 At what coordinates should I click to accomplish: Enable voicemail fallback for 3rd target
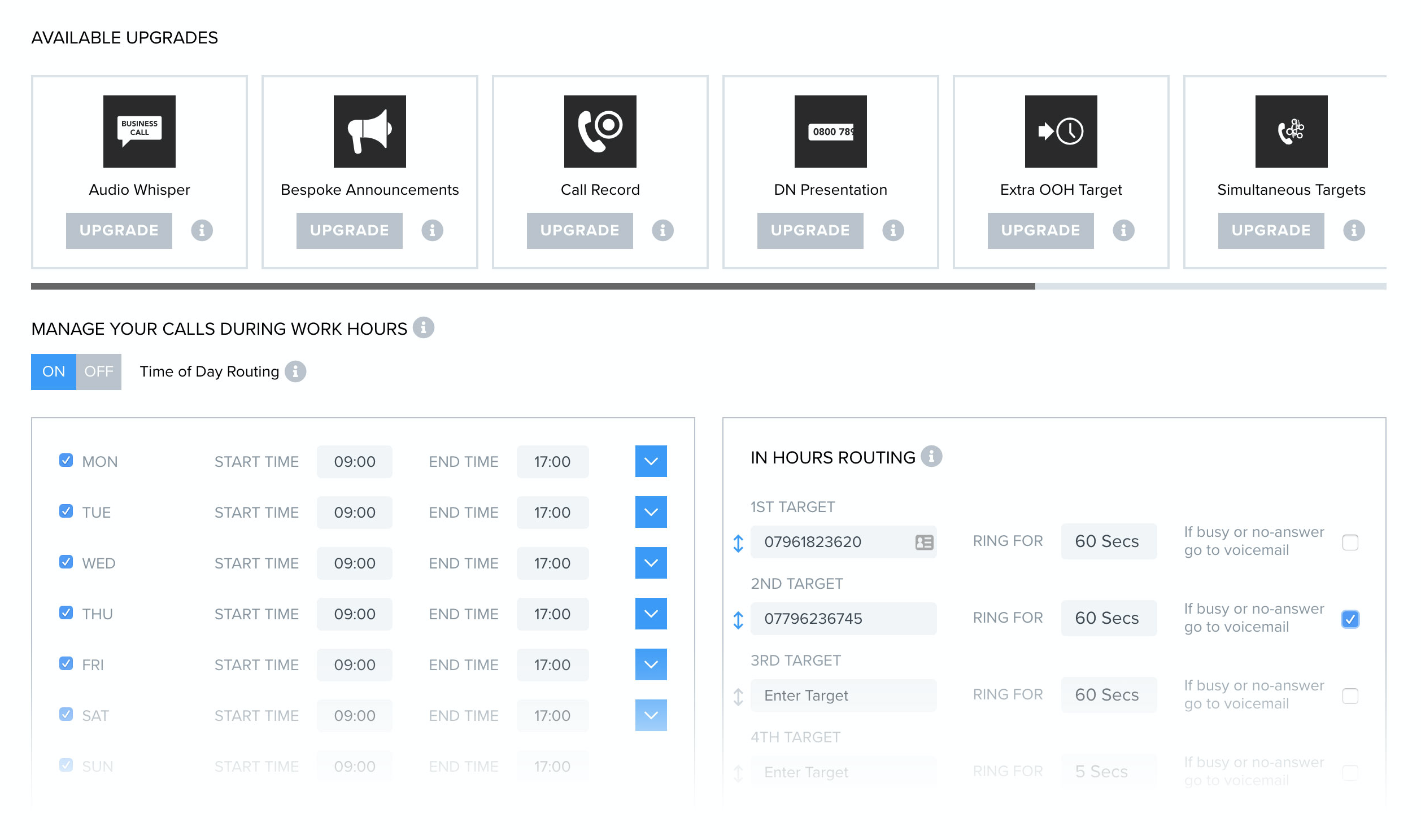(1350, 696)
